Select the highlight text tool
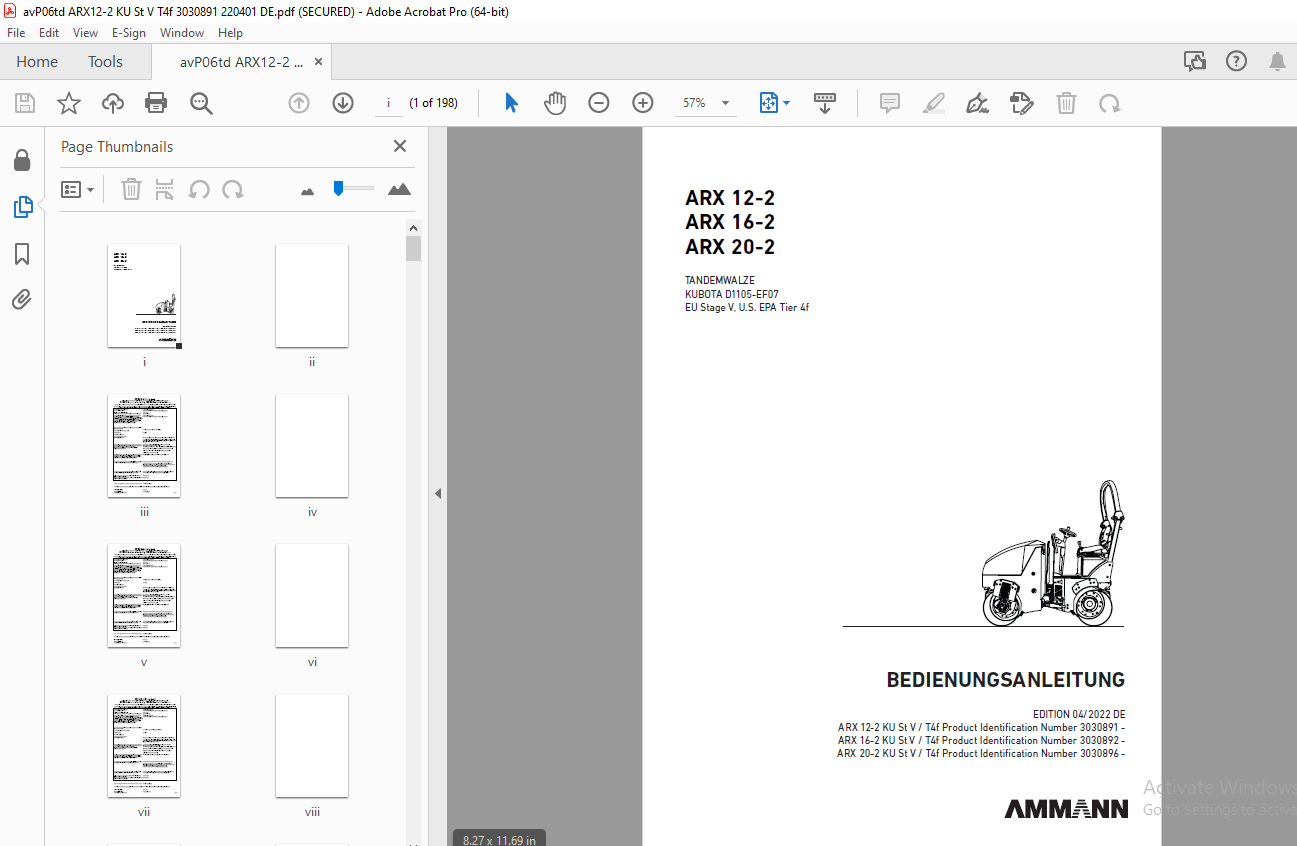The image size is (1297, 846). (934, 103)
